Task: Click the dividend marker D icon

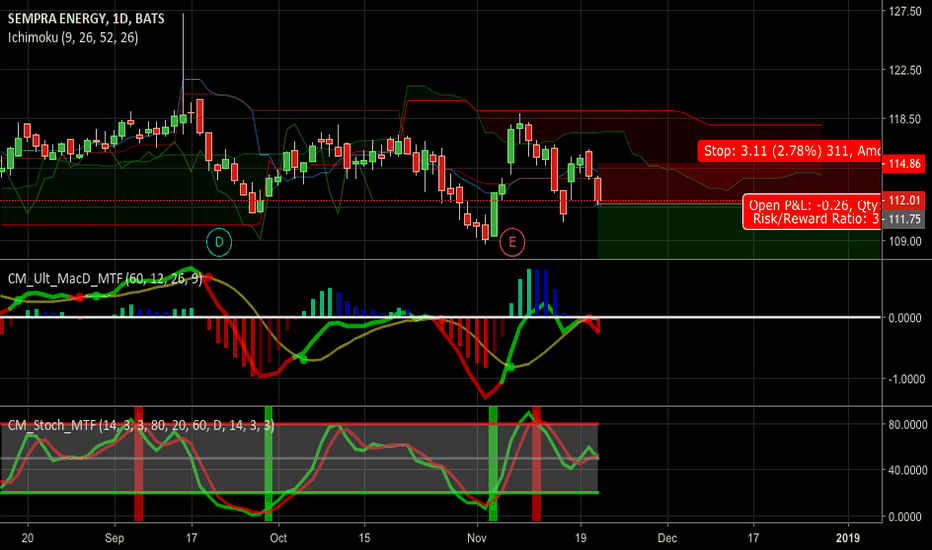Action: pyautogui.click(x=219, y=242)
